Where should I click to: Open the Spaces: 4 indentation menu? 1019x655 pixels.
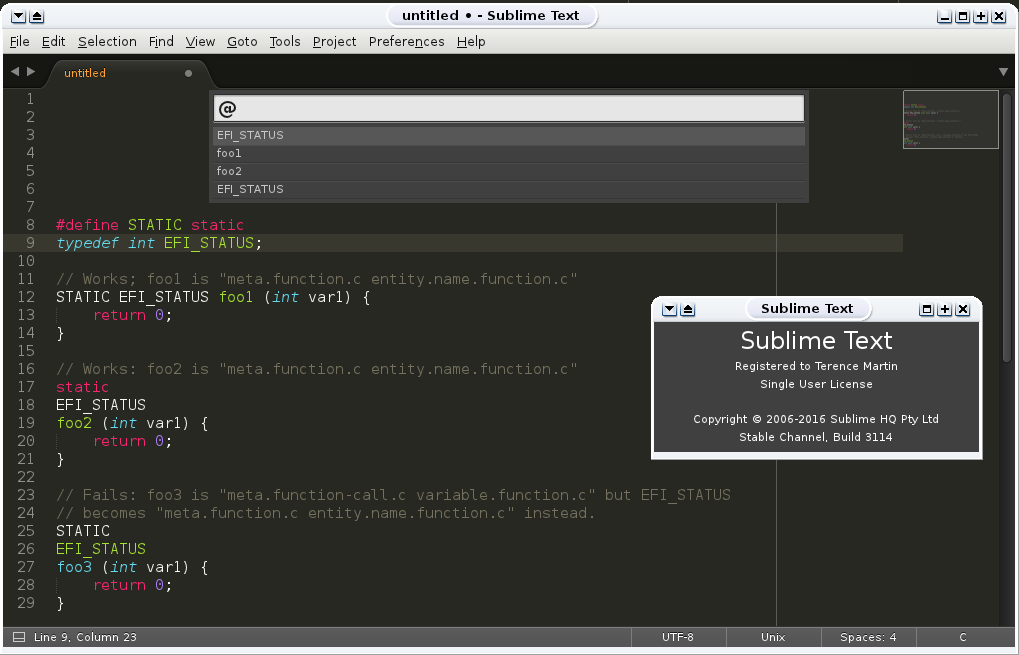868,637
